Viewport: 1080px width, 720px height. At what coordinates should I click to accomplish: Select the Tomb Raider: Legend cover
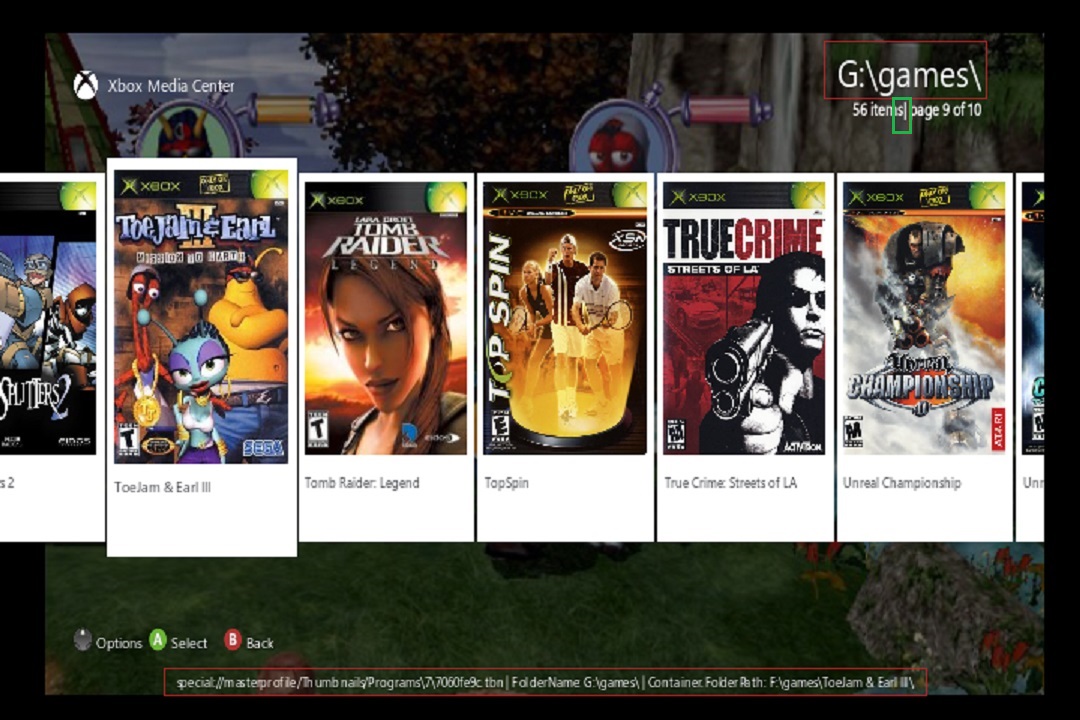point(386,318)
